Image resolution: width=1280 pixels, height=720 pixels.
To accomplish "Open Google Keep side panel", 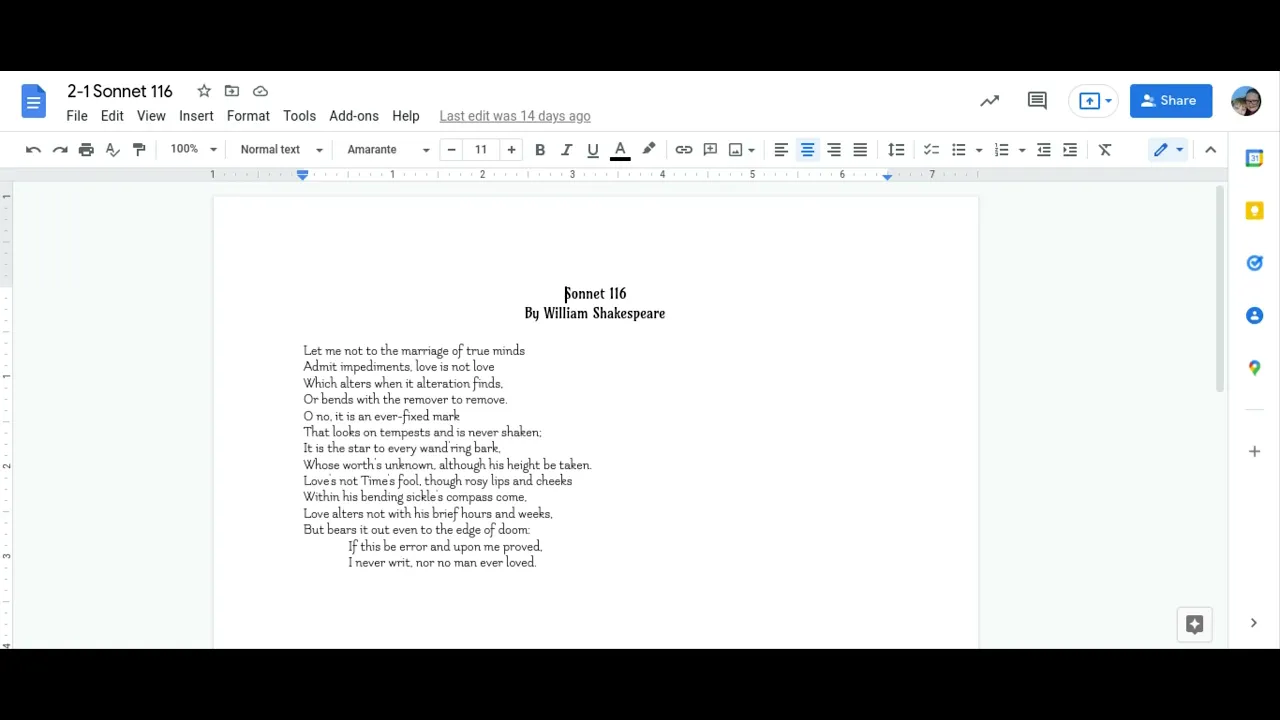I will [1254, 211].
